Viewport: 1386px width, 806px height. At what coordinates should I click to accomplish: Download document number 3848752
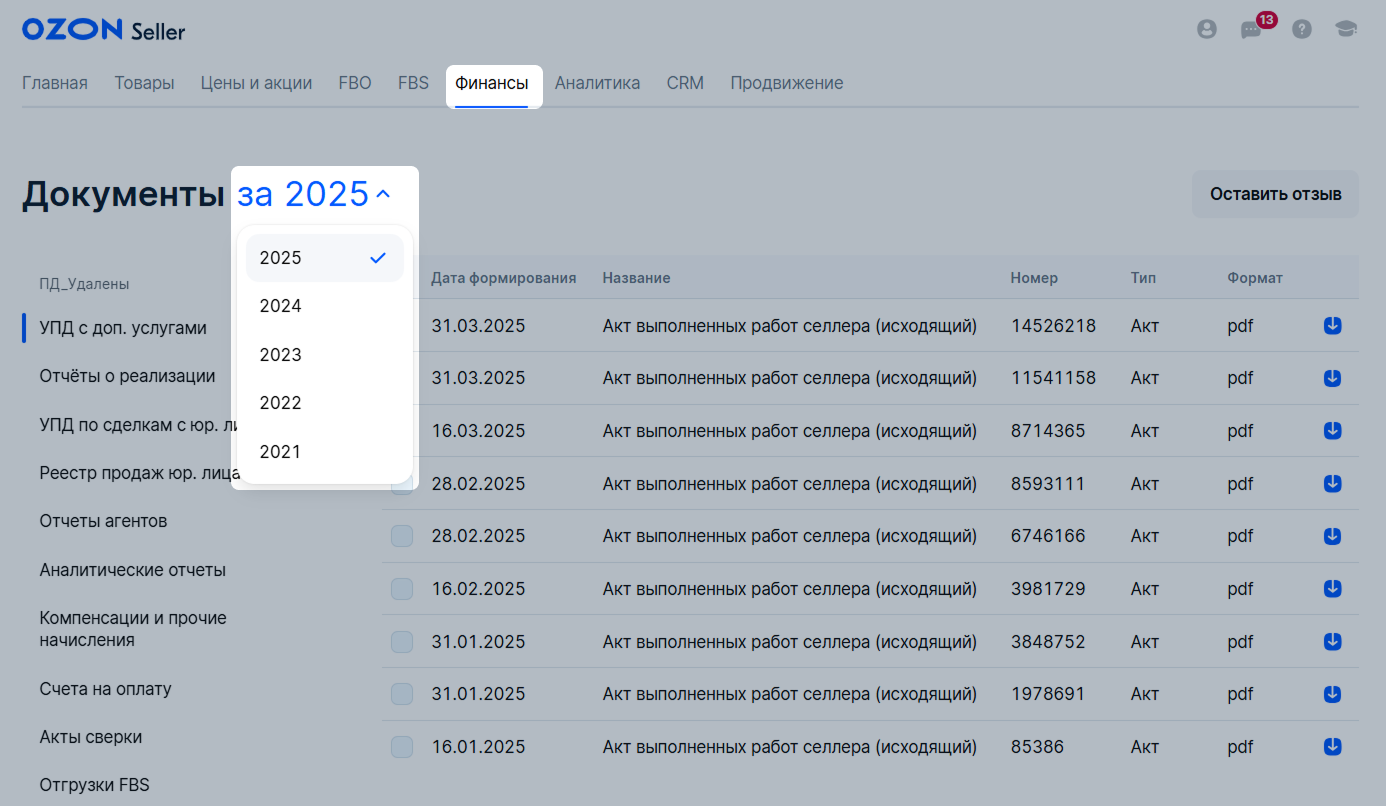click(x=1332, y=641)
